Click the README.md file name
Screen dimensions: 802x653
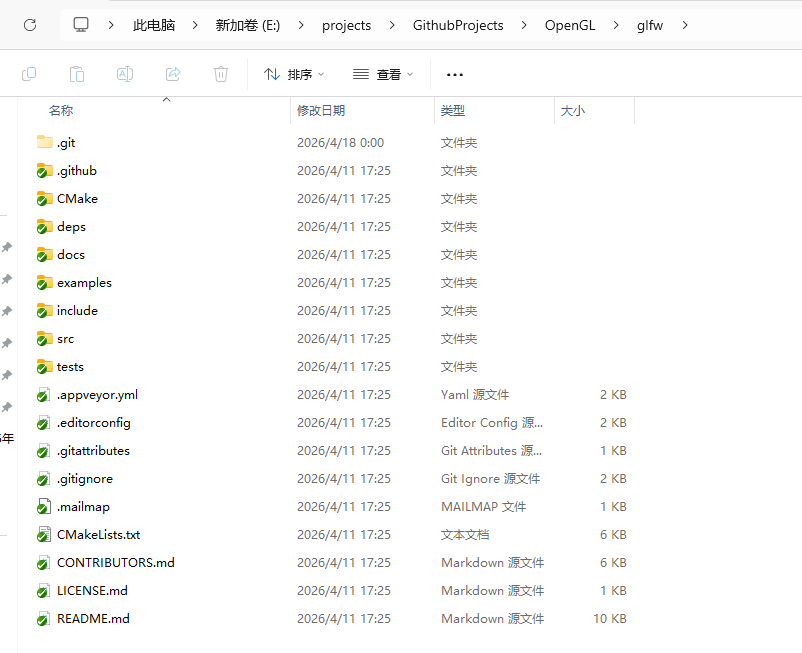click(x=93, y=619)
